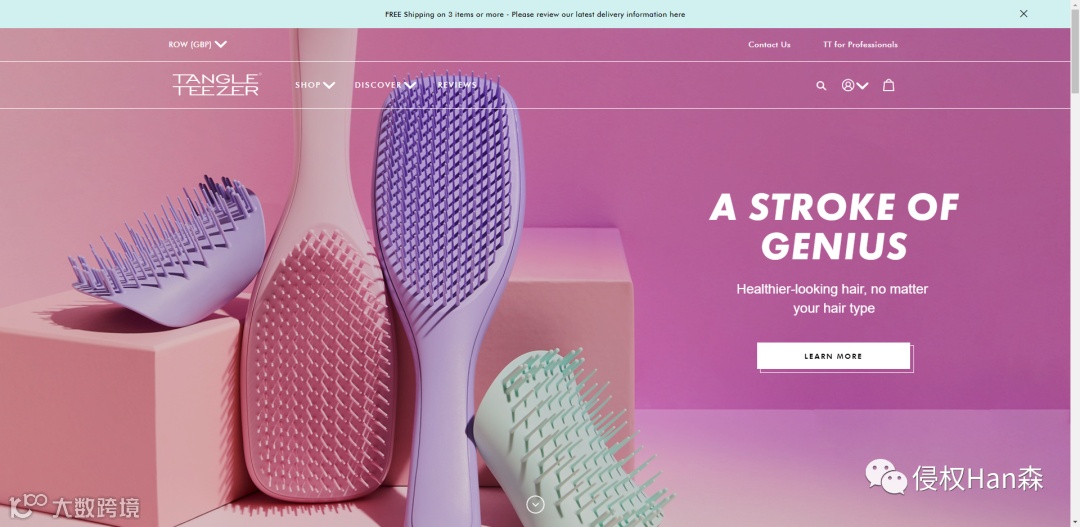Click the purple brush hero image
Viewport: 1080px width, 527px height.
[x=451, y=289]
